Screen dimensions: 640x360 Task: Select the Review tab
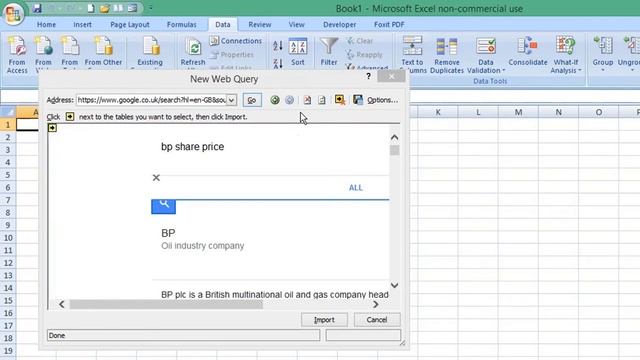[260, 24]
